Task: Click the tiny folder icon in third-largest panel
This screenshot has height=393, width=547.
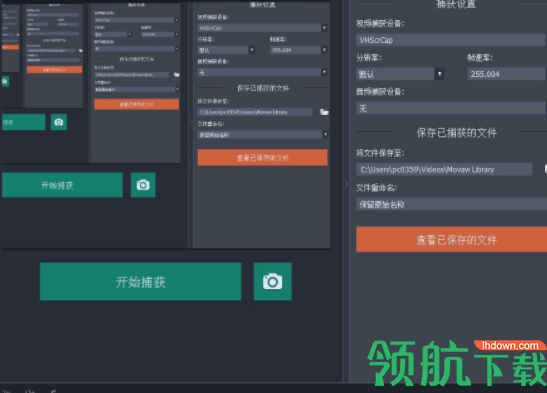Action: coord(177,75)
